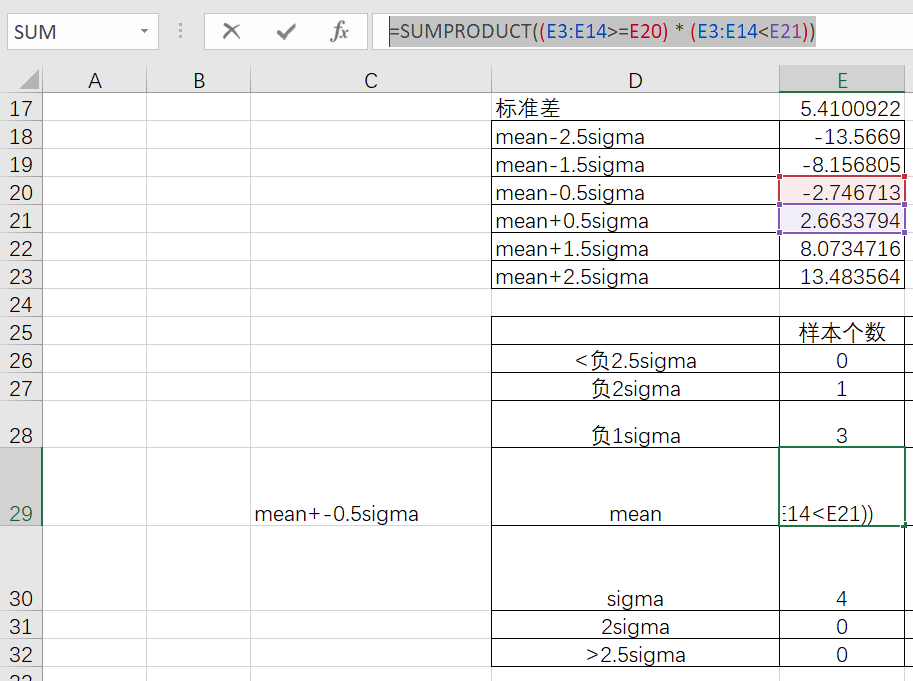Select row 31 header
The height and width of the screenshot is (681, 913).
click(21, 626)
